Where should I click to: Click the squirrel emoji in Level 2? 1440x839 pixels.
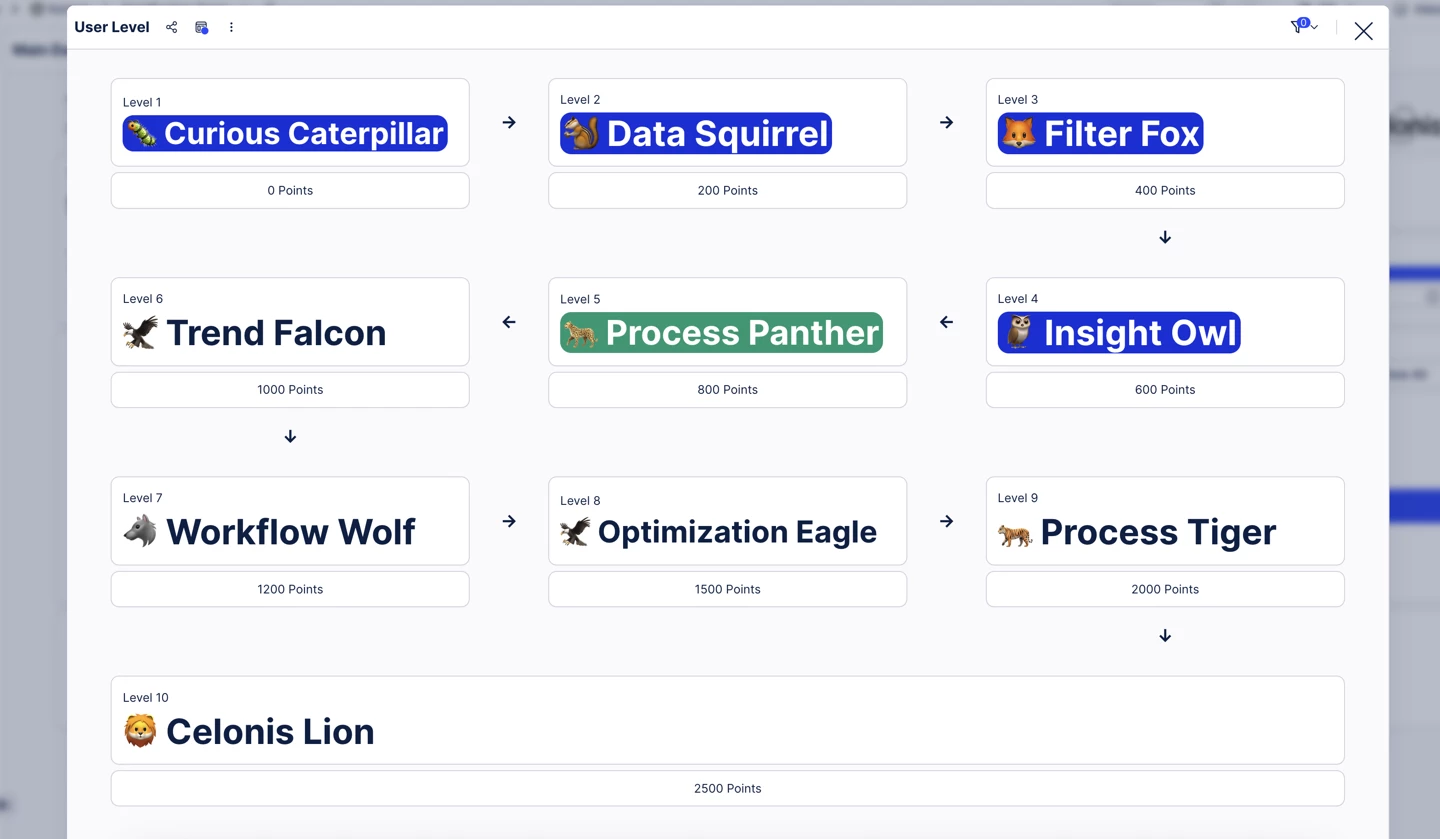tap(580, 134)
